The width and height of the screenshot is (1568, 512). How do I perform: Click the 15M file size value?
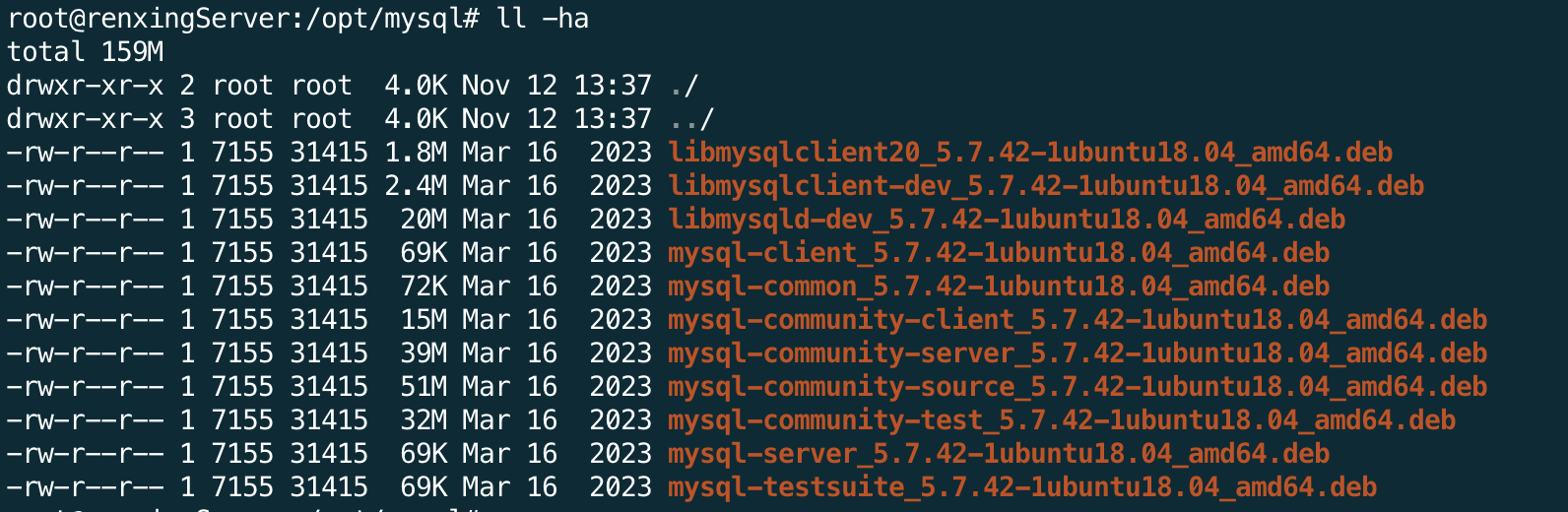(424, 320)
